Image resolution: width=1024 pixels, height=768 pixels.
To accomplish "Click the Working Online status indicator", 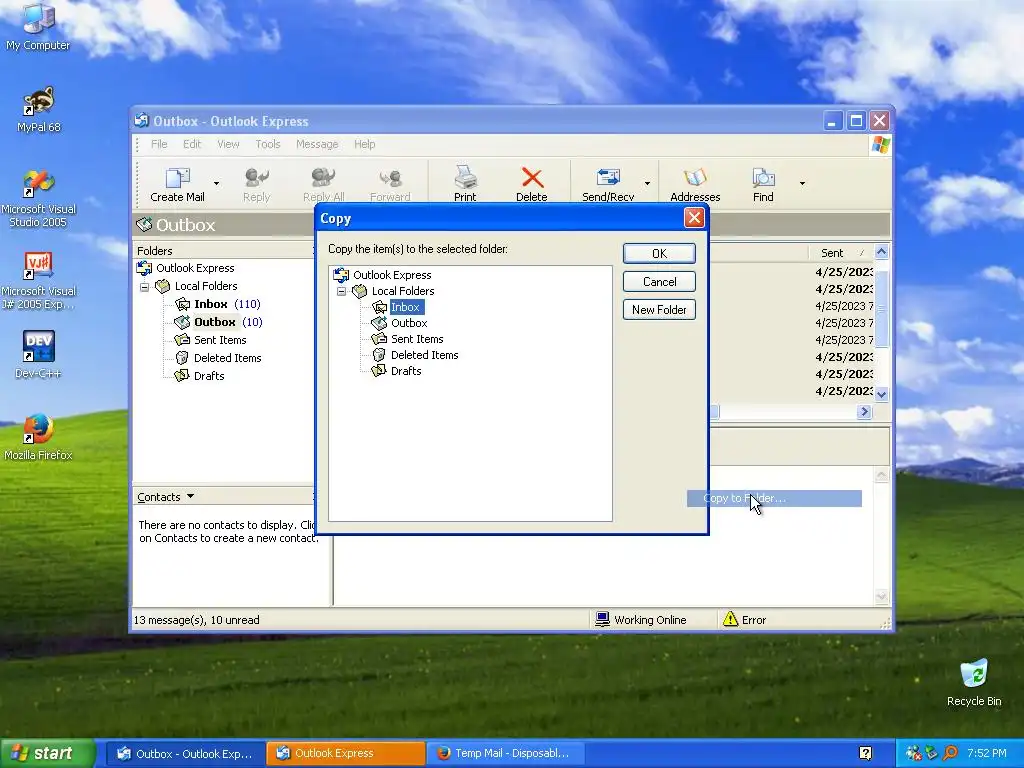I will tap(641, 620).
